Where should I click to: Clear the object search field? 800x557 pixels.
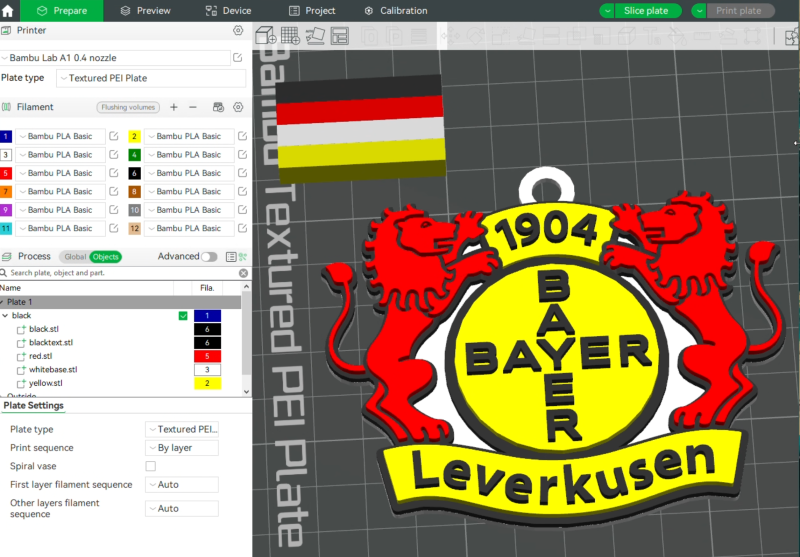(x=243, y=273)
